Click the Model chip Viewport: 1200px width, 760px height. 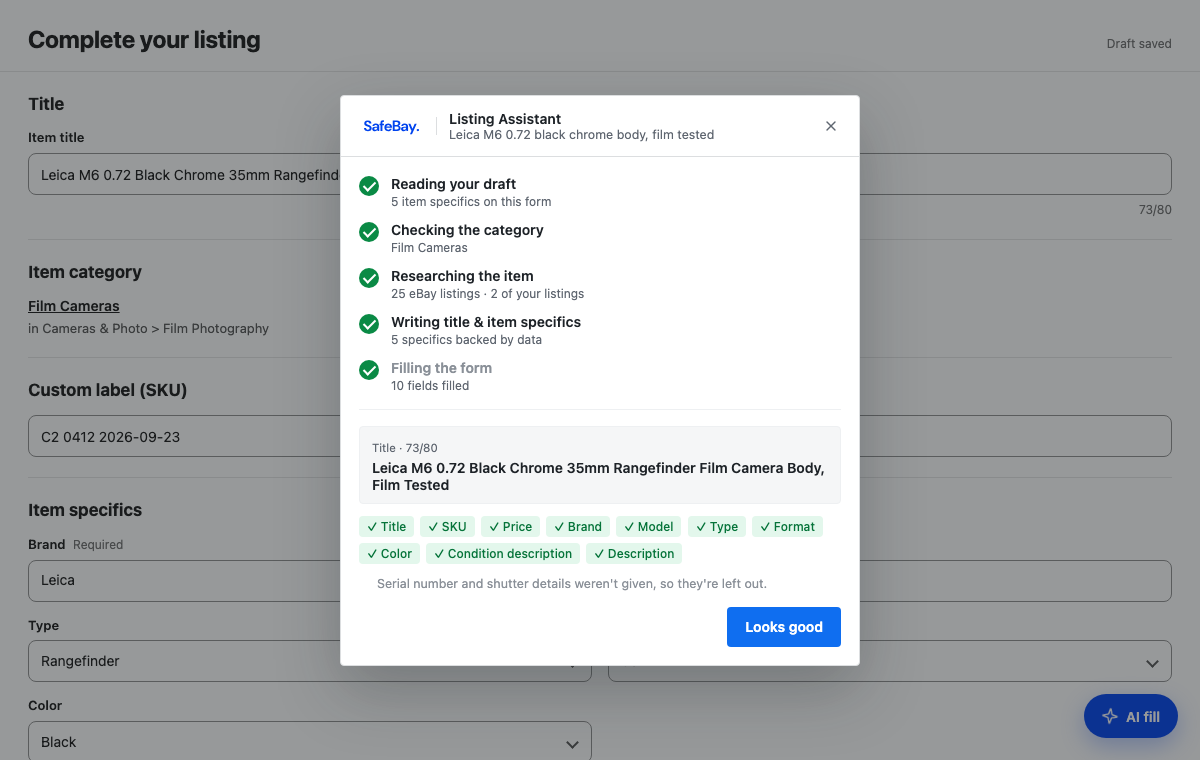pyautogui.click(x=649, y=527)
